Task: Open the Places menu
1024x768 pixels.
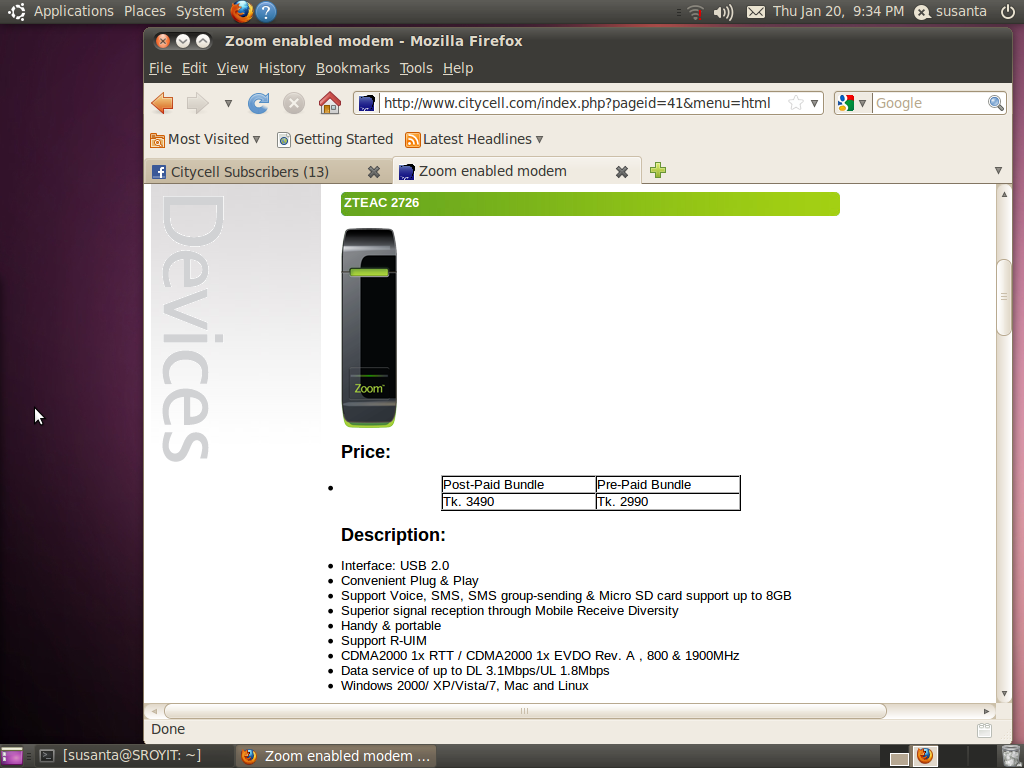Action: (144, 11)
